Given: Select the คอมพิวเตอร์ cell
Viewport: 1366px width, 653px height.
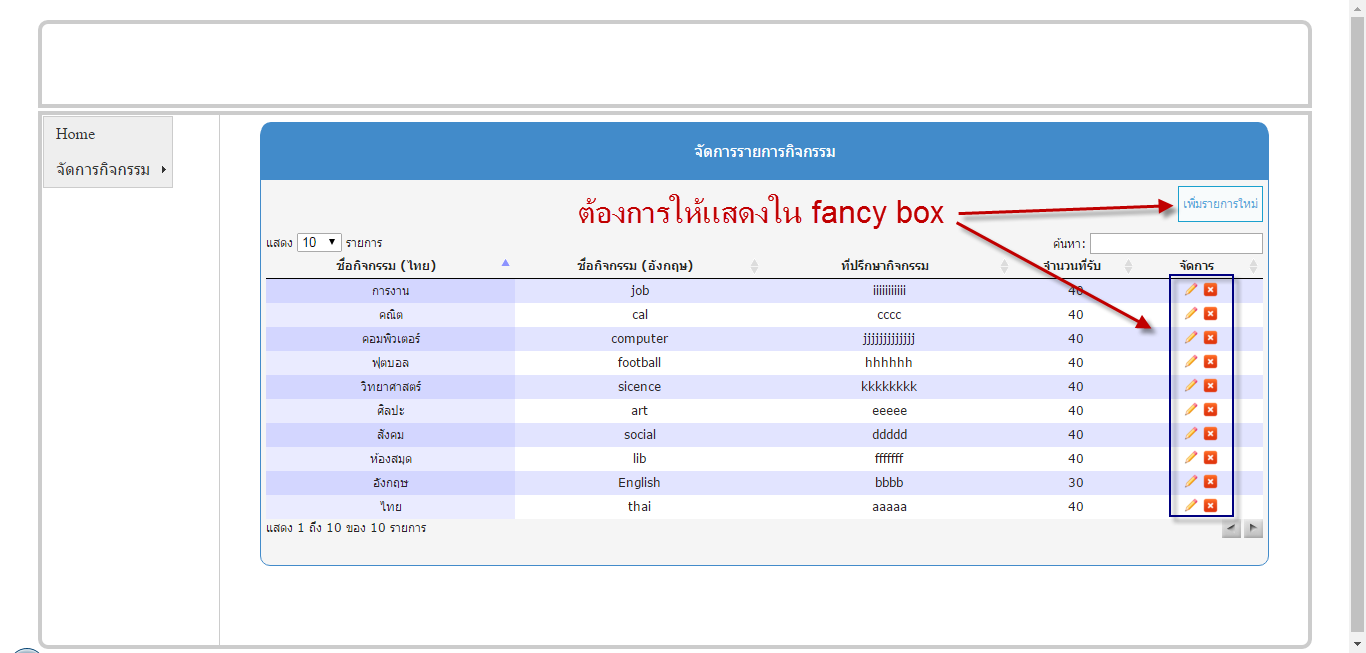Looking at the screenshot, I should click(x=390, y=339).
